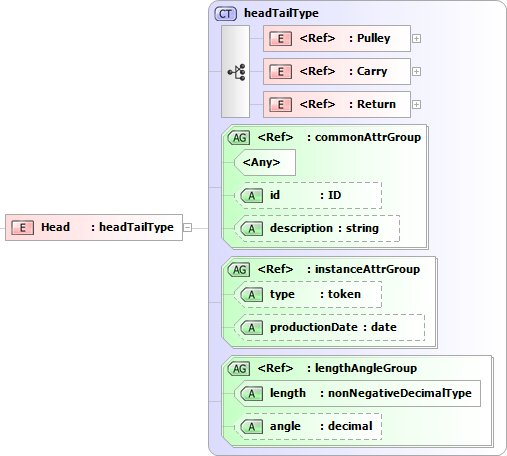Click the E icon of Pulley reference
Screen dimensions: 507x456
coord(280,38)
